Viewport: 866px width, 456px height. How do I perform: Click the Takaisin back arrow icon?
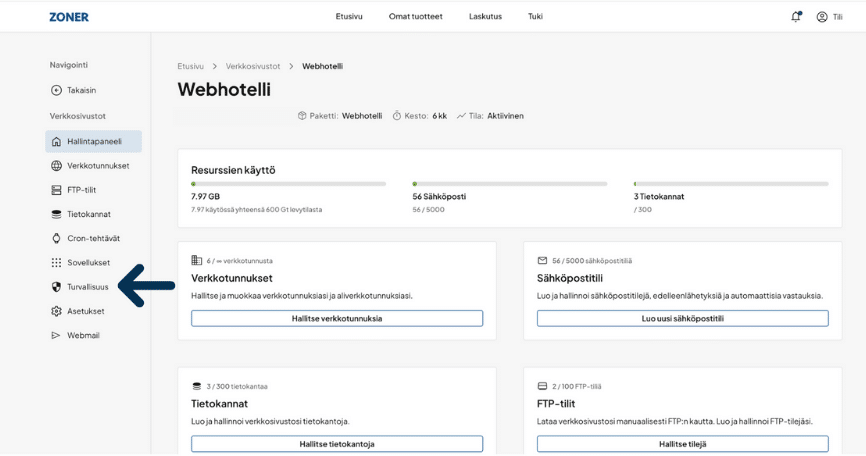click(x=57, y=90)
